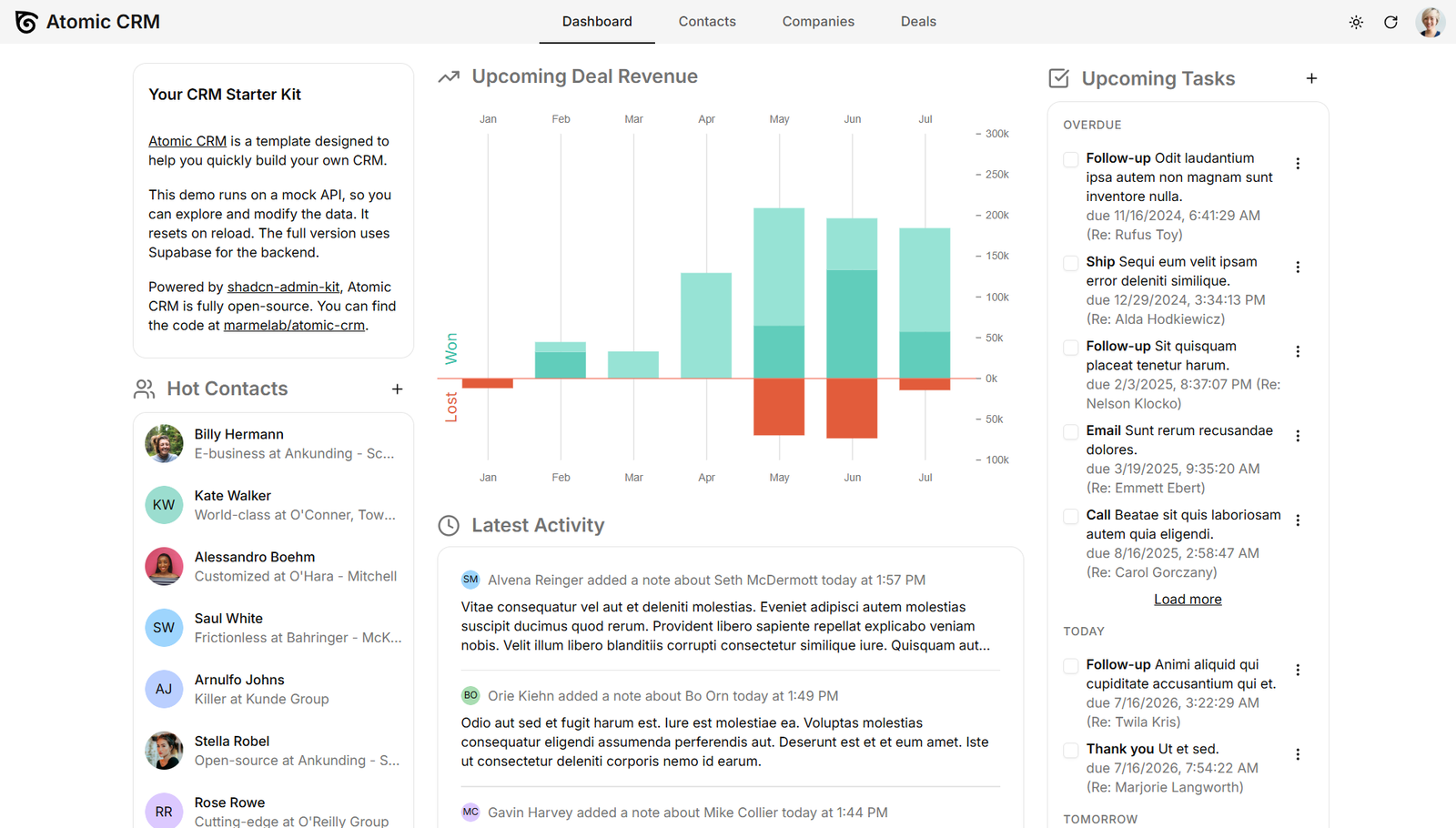Click Arnulfo Johns' AJ avatar

coord(164,689)
